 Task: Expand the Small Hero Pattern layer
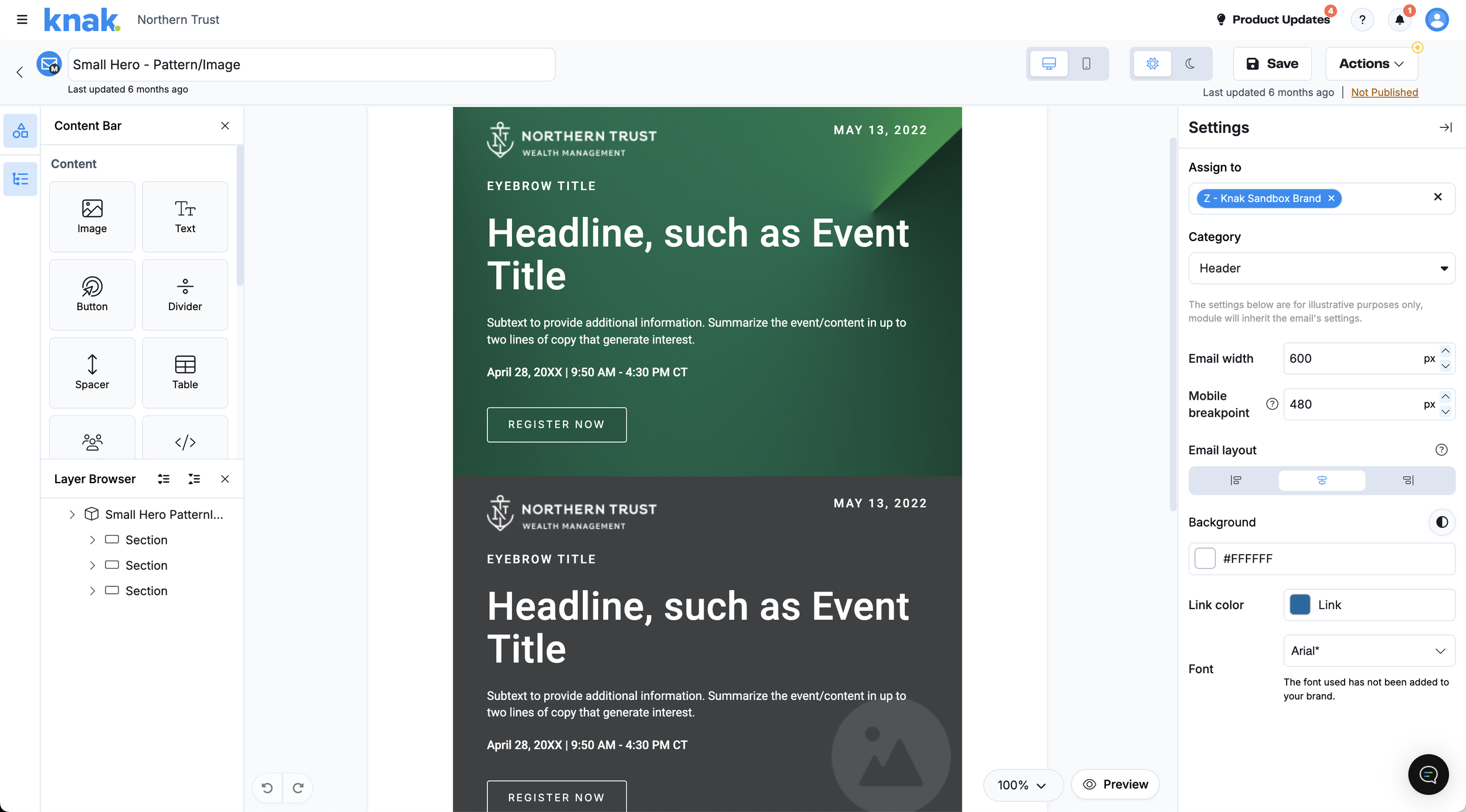pyautogui.click(x=72, y=514)
